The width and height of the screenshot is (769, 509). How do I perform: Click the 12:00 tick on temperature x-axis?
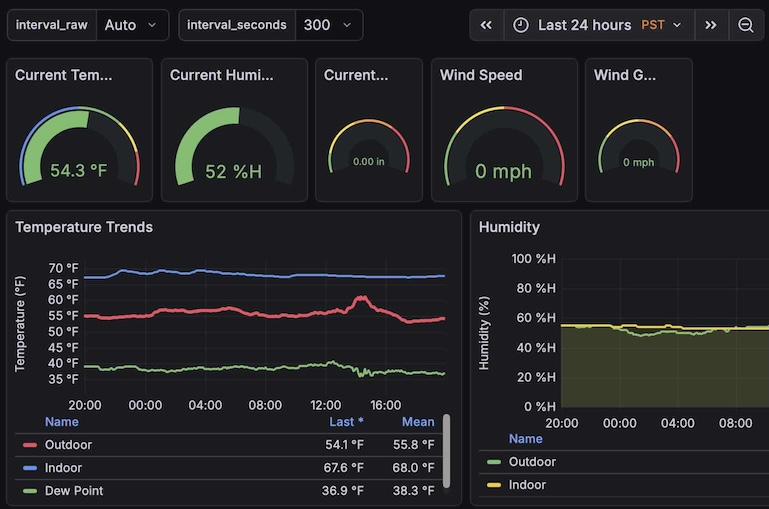point(326,405)
